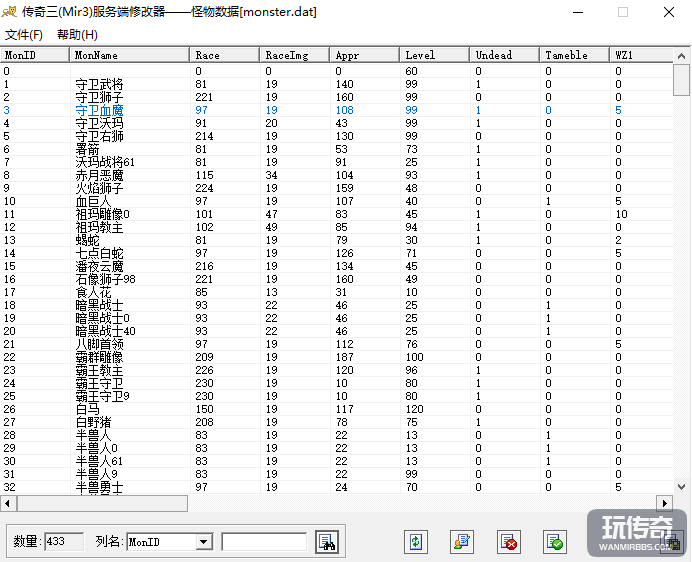Click the delete record red-X icon
Image resolution: width=692 pixels, height=562 pixels.
[508, 541]
